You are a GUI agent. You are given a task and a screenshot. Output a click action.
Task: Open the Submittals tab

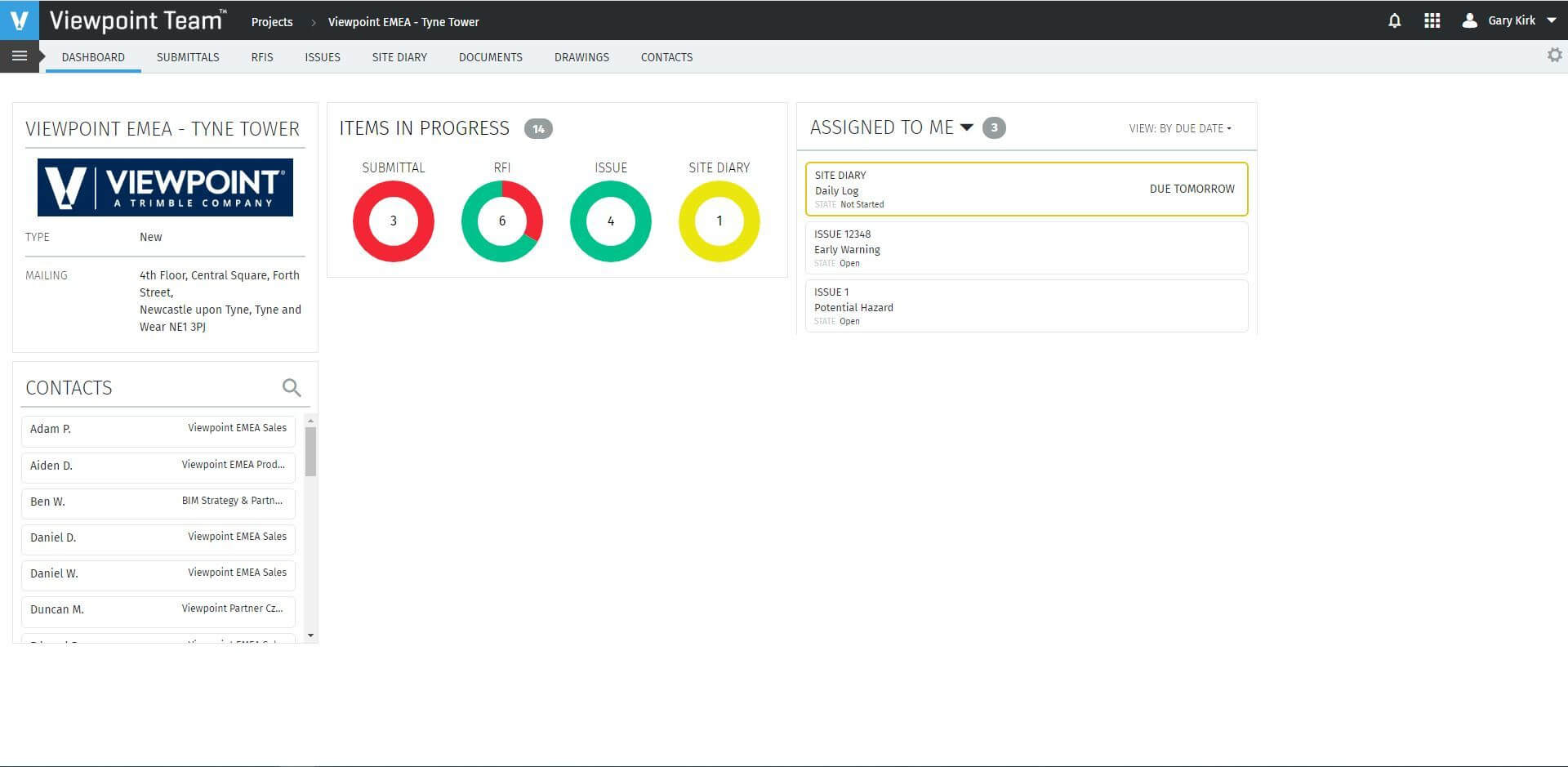pos(188,57)
